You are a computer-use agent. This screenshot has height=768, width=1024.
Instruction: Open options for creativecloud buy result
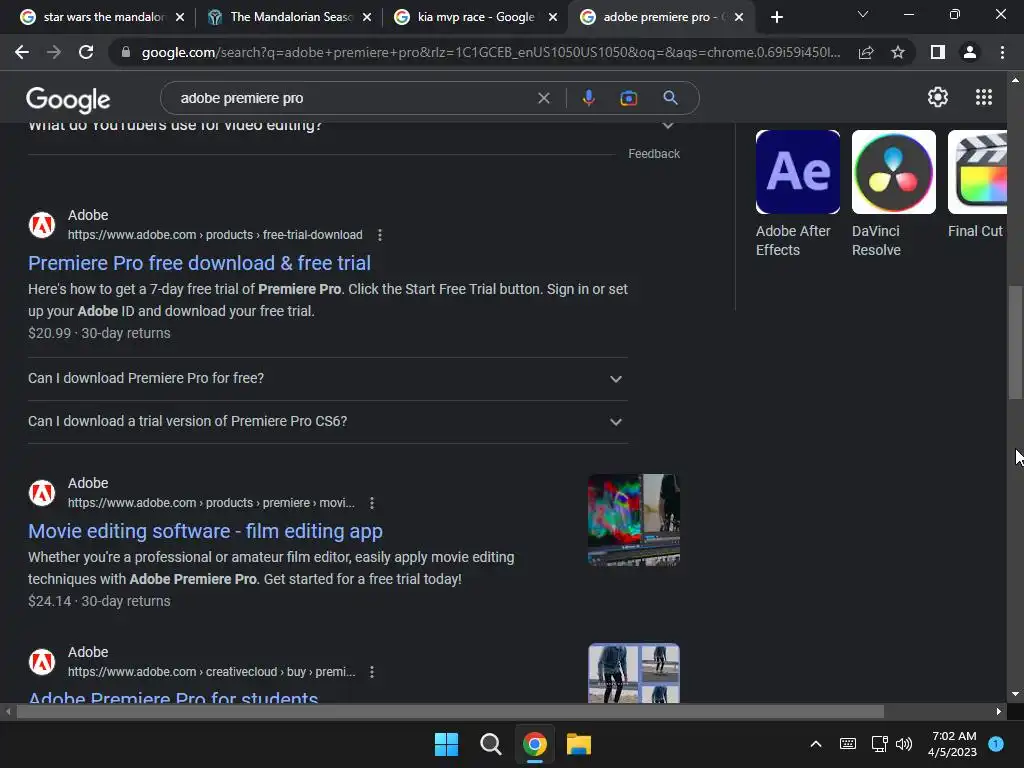pos(372,672)
